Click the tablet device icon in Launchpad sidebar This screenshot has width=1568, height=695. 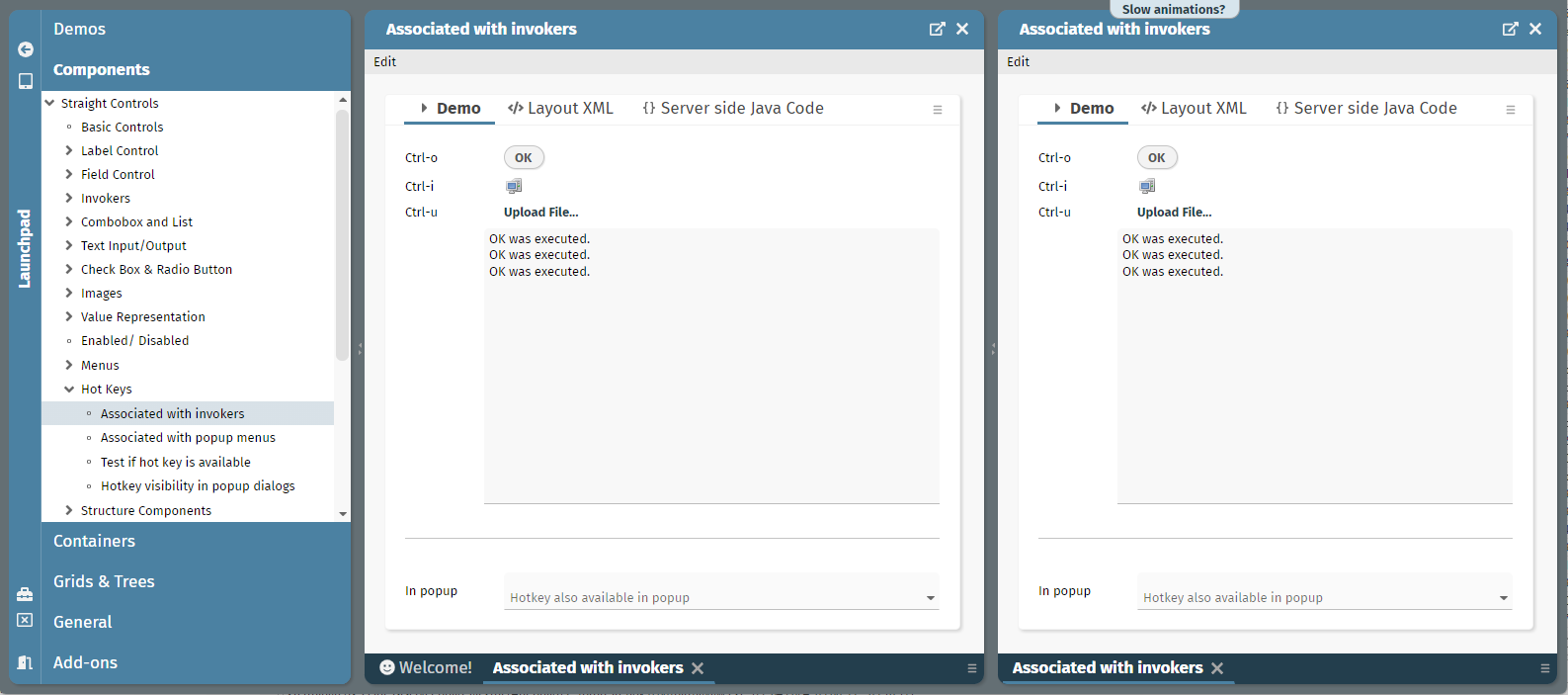tap(26, 81)
